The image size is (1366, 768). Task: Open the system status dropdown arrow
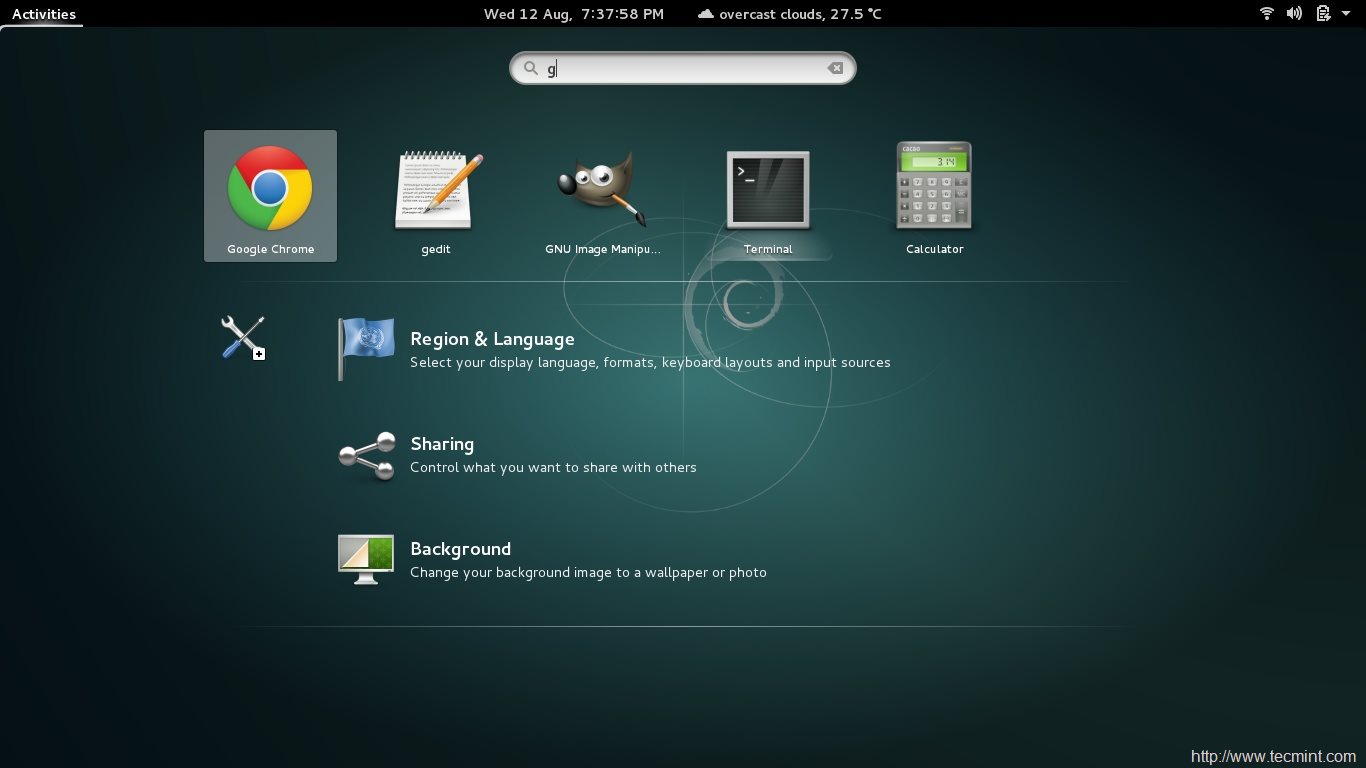(1345, 13)
